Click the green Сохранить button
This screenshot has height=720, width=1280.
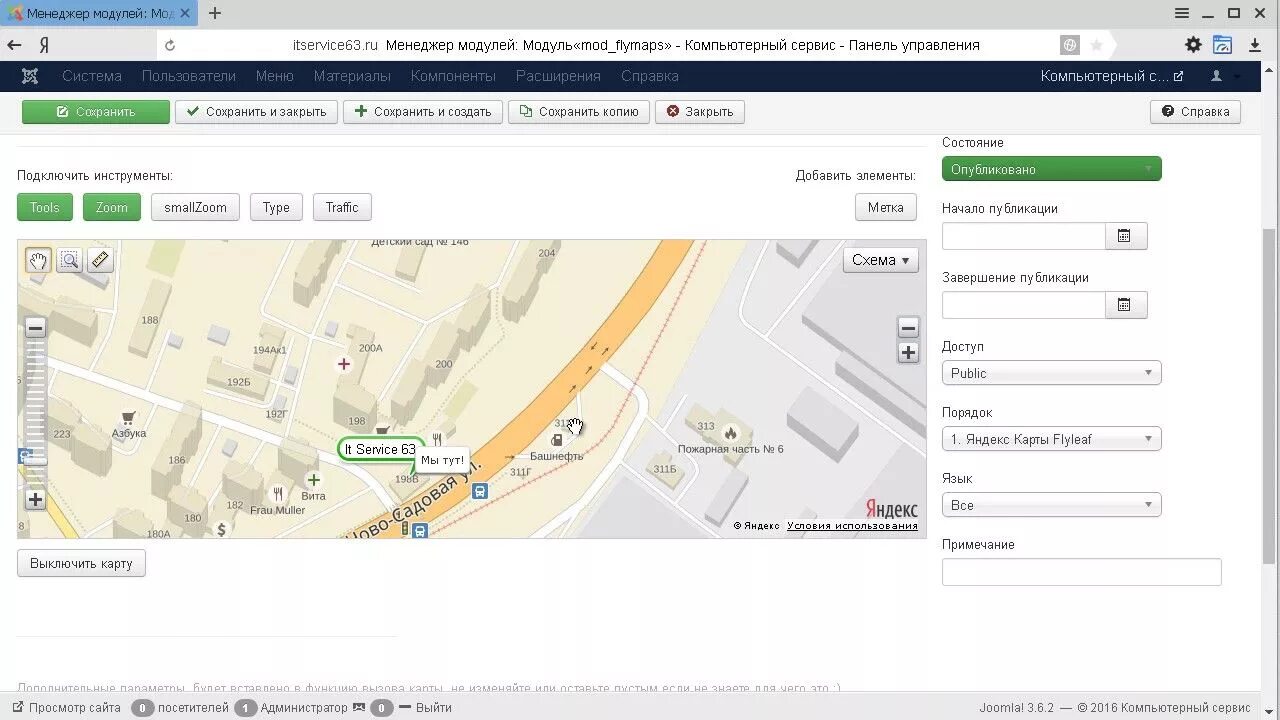pos(96,112)
